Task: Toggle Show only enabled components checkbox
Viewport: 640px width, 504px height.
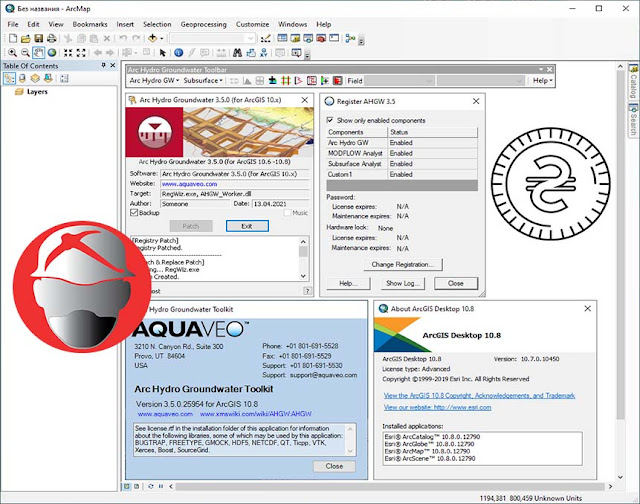Action: [330, 120]
